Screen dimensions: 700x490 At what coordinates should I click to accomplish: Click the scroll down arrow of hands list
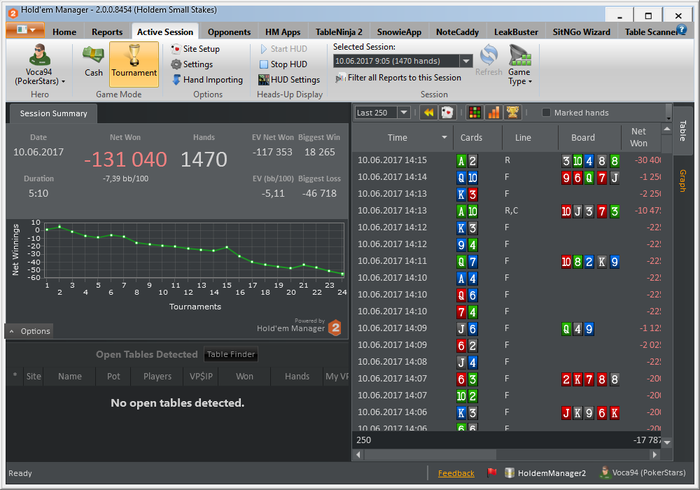tap(667, 442)
